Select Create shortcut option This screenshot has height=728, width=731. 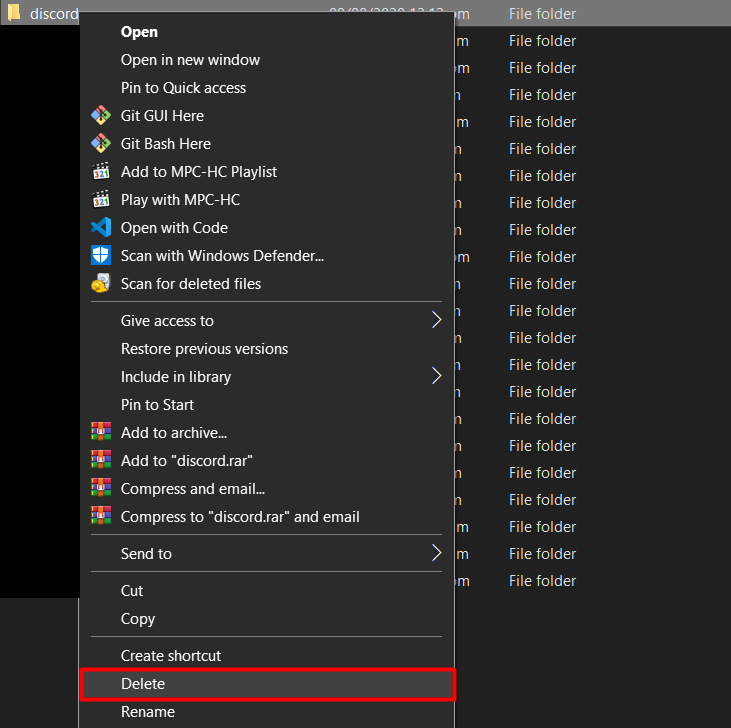171,656
